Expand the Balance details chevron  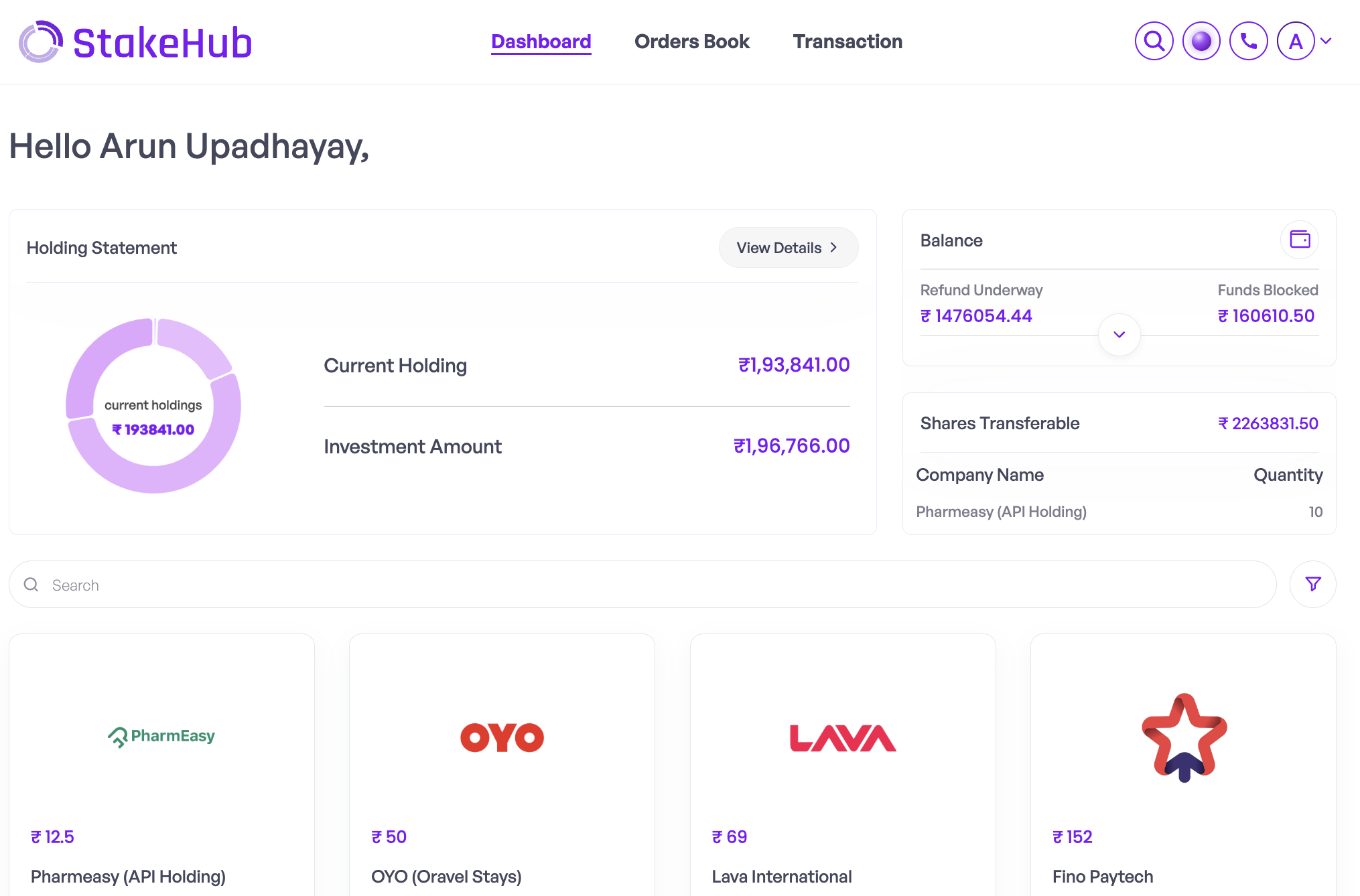1119,334
